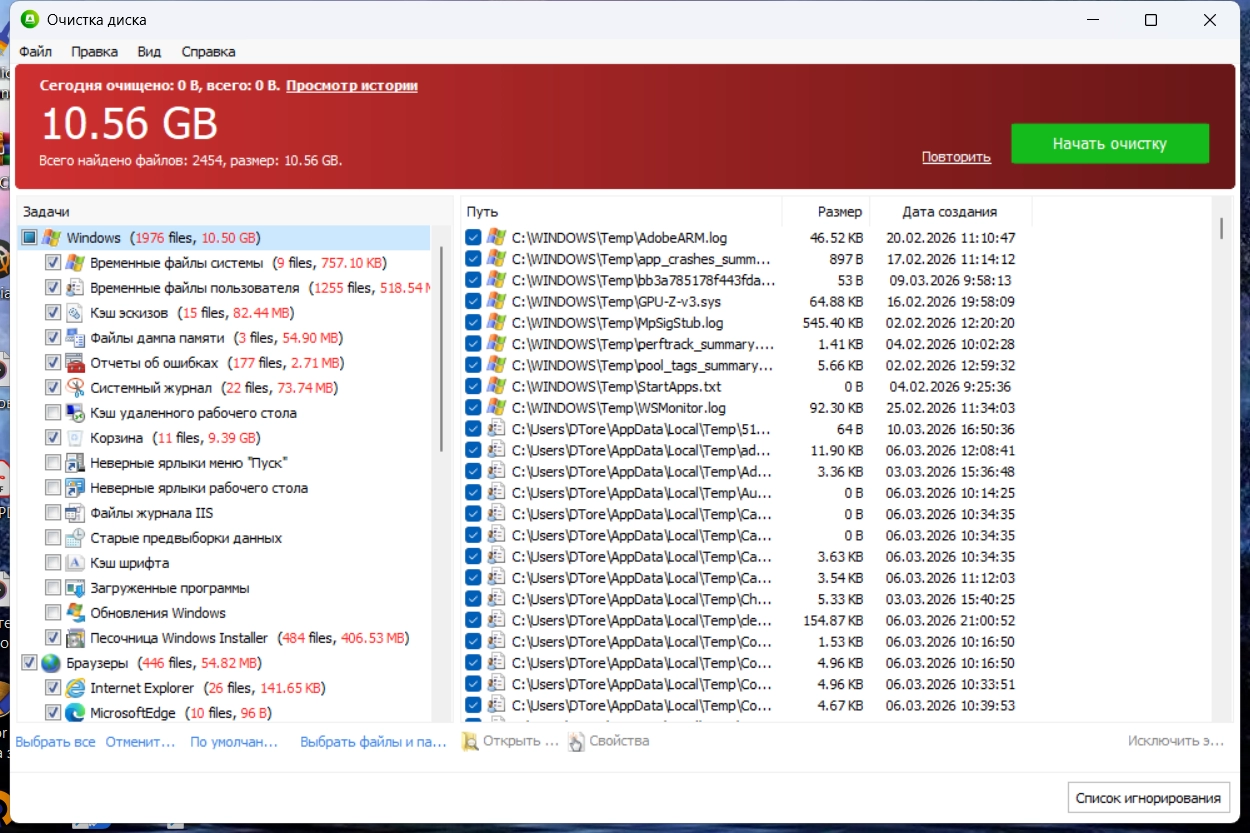Image resolution: width=1250 pixels, height=833 pixels.
Task: Click the Выбрать все link
Action: (x=56, y=742)
